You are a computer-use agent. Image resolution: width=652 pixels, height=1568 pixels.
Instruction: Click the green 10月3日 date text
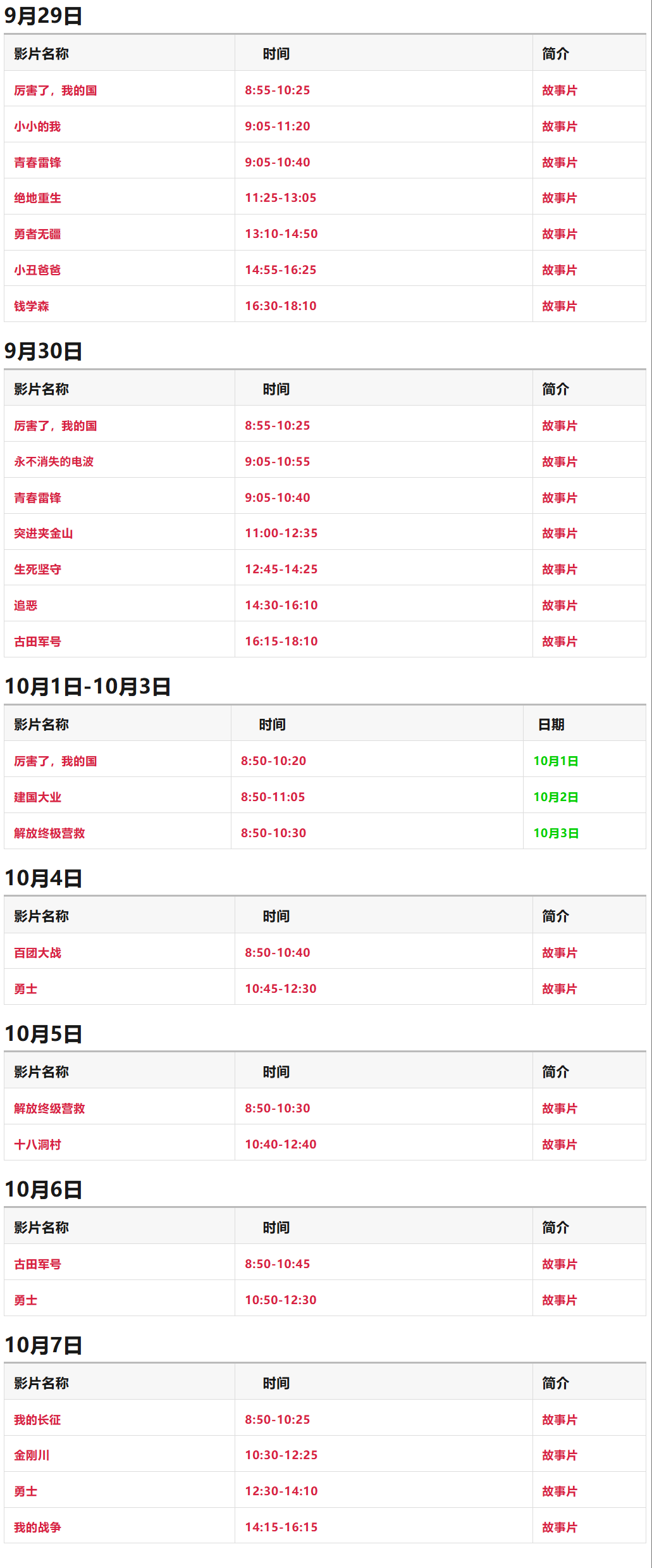[x=556, y=833]
